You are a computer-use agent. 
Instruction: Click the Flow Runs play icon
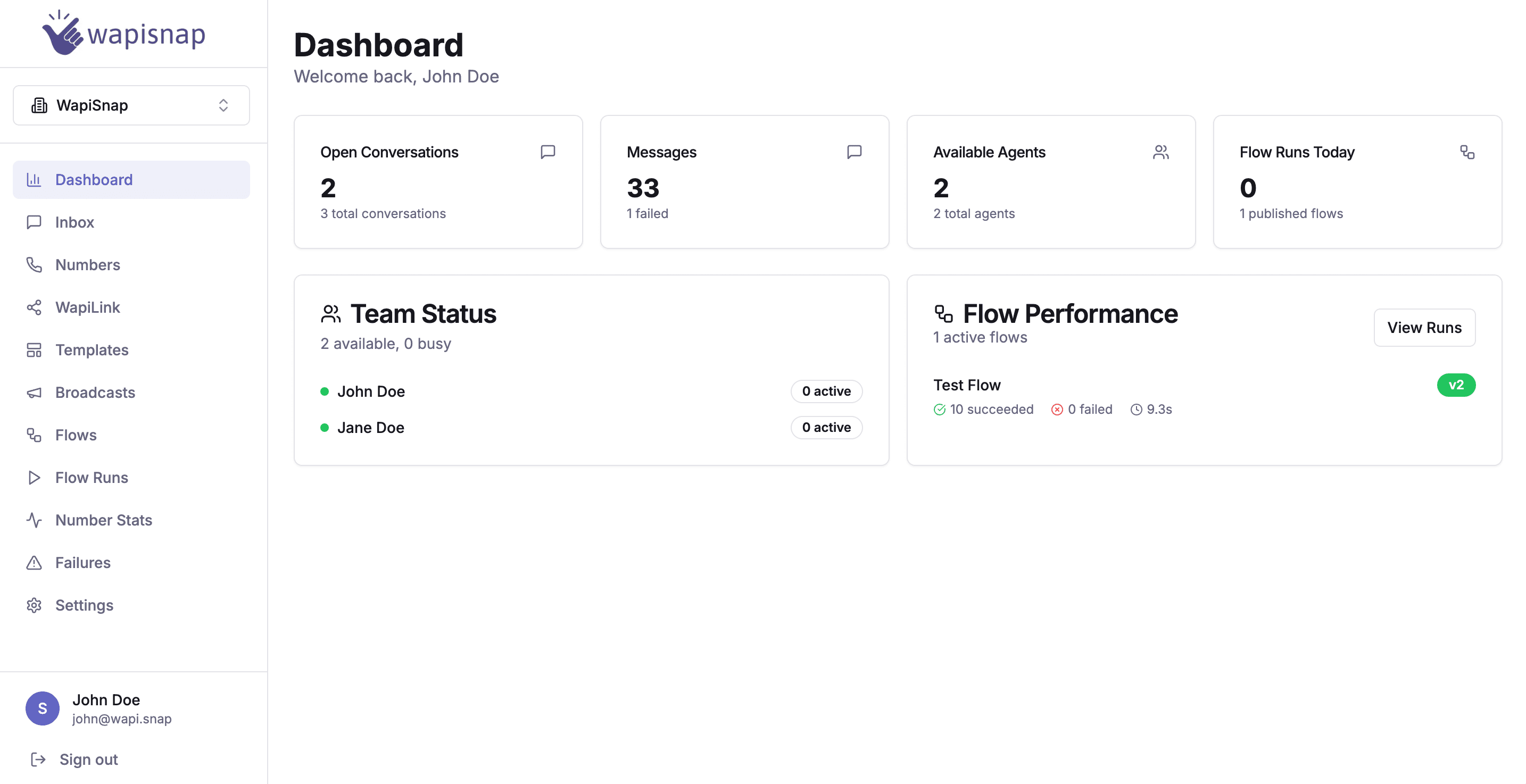[x=34, y=477]
